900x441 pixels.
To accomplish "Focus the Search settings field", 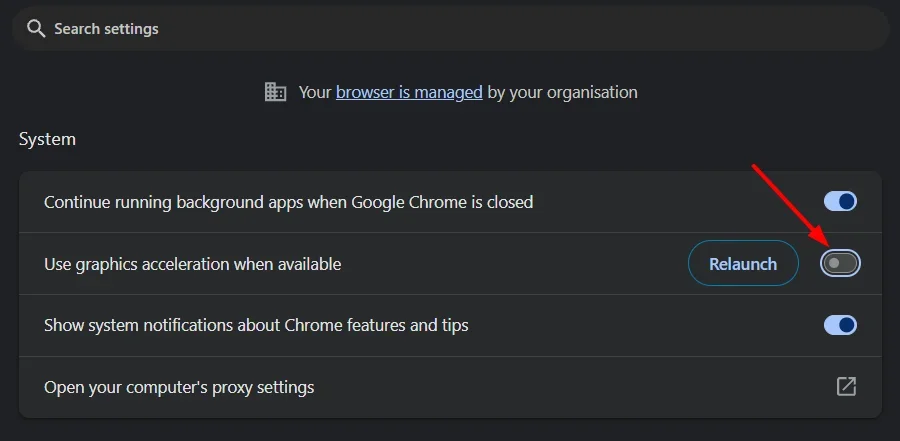I will [x=300, y=29].
